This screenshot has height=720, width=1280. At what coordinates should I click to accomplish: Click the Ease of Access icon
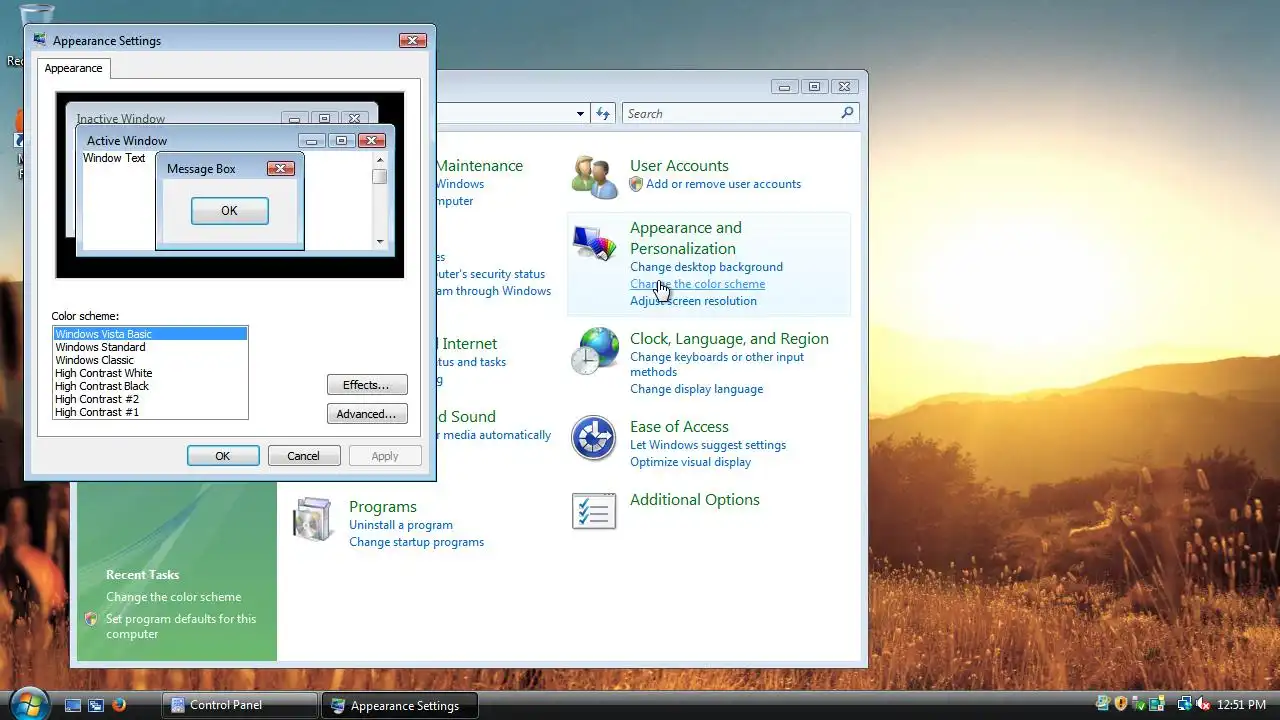point(594,438)
